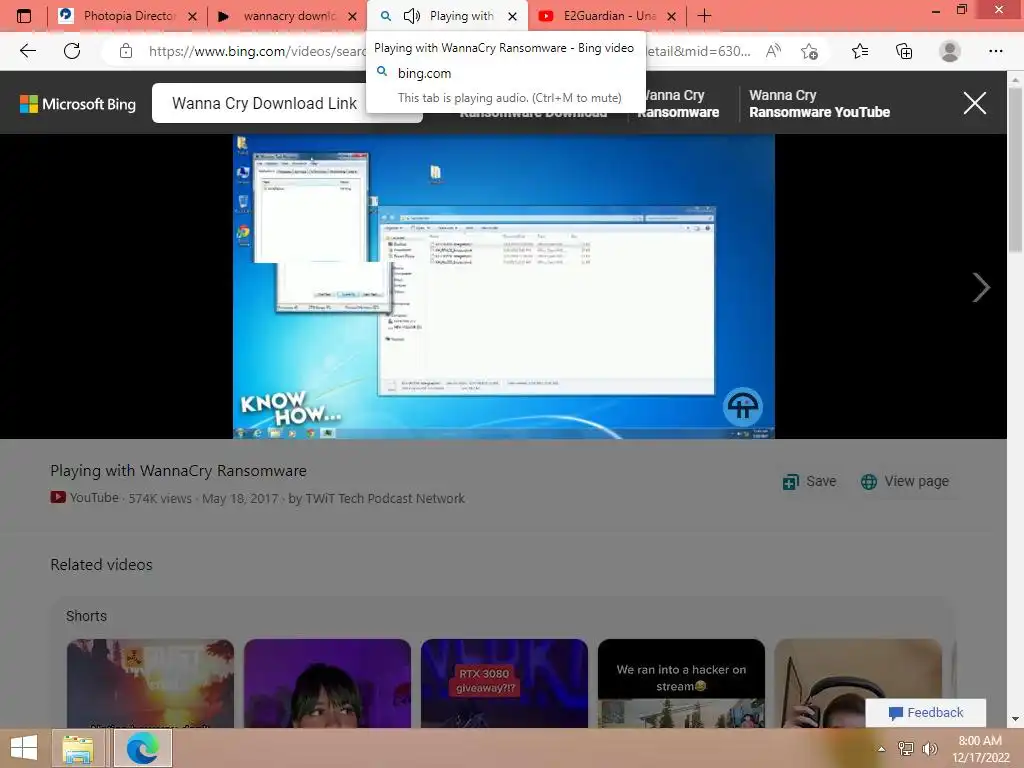The height and width of the screenshot is (768, 1024).
Task: Click the scrollbar down arrow
Action: pyautogui.click(x=1015, y=720)
